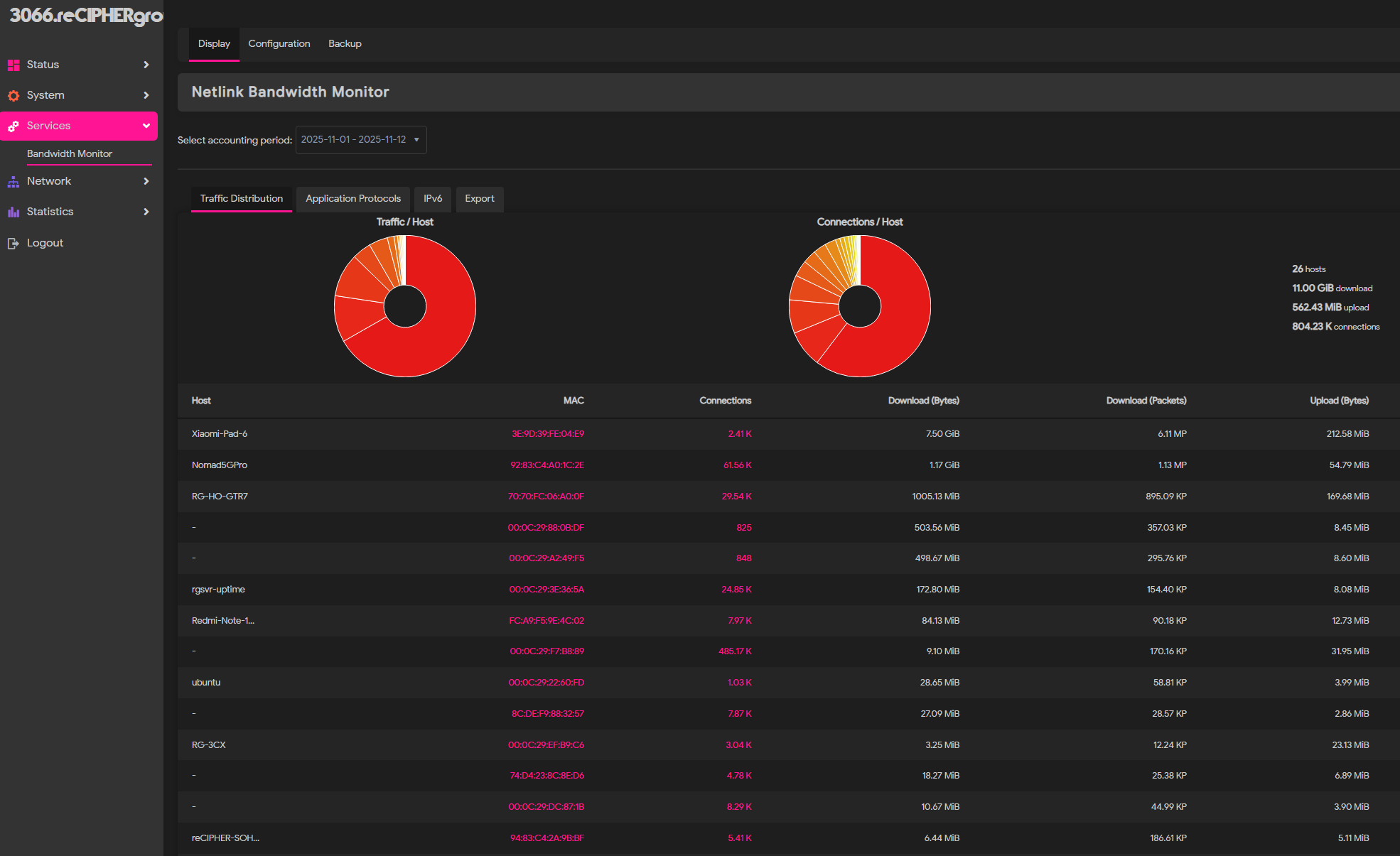
Task: Open the Backup tab
Action: pos(345,44)
